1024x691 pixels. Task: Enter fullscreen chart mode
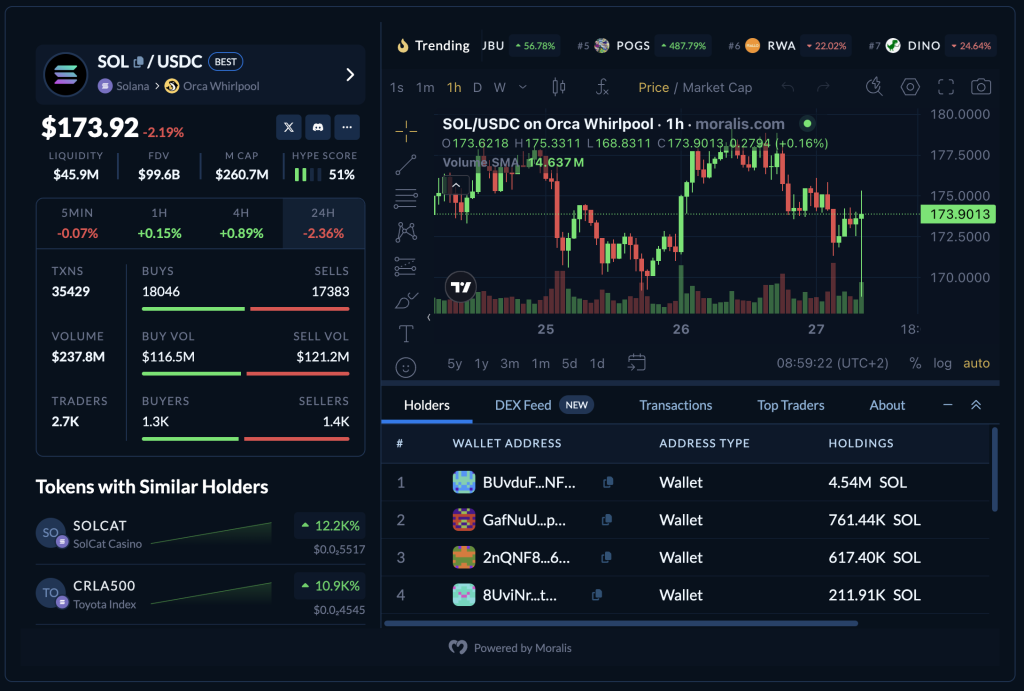click(x=946, y=87)
